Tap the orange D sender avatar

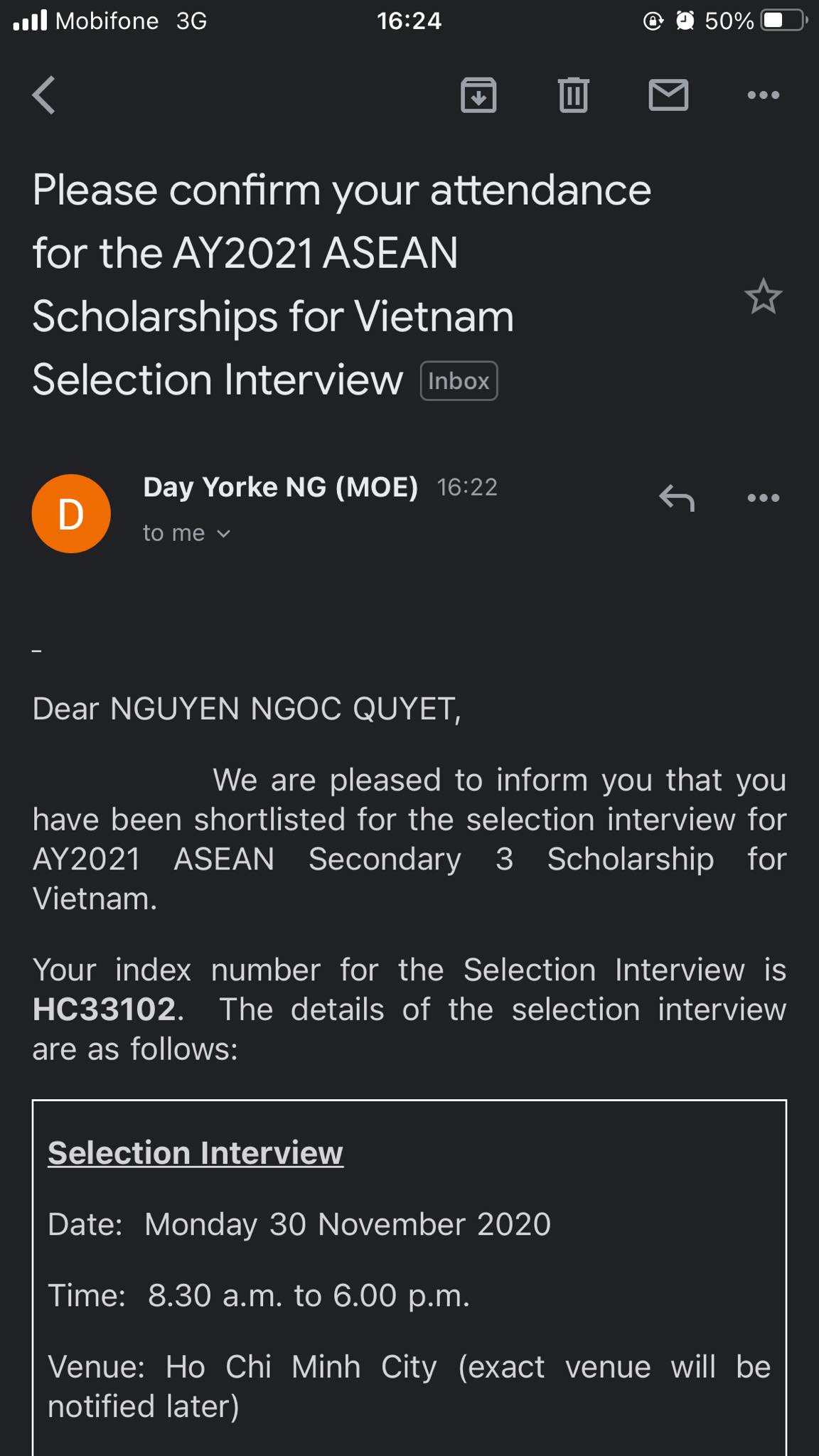click(x=71, y=513)
